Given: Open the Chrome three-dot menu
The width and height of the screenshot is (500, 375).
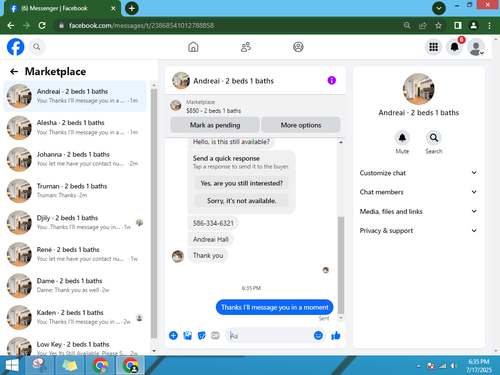Looking at the screenshot, I should pos(489,25).
